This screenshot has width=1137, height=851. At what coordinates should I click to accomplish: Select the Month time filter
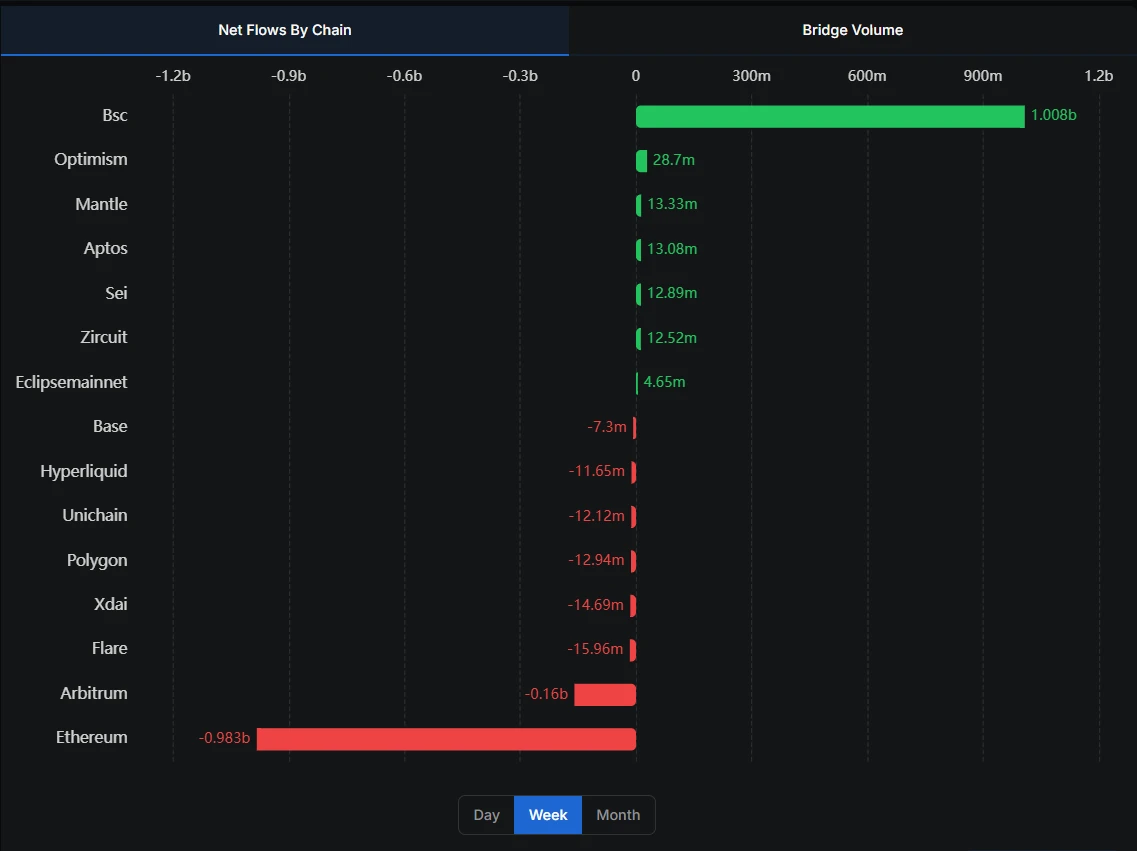pos(617,814)
